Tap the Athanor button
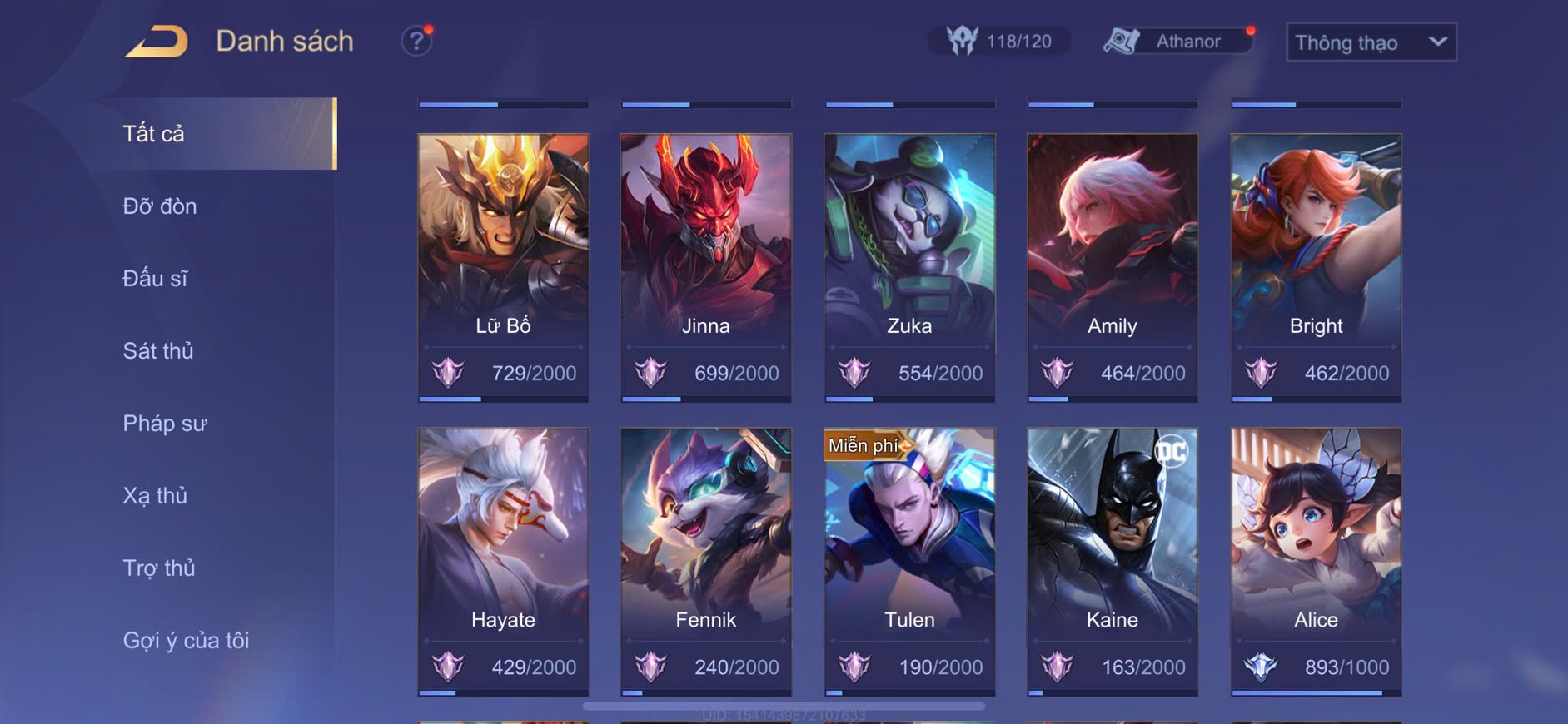Image resolution: width=1568 pixels, height=724 pixels. (x=1177, y=41)
